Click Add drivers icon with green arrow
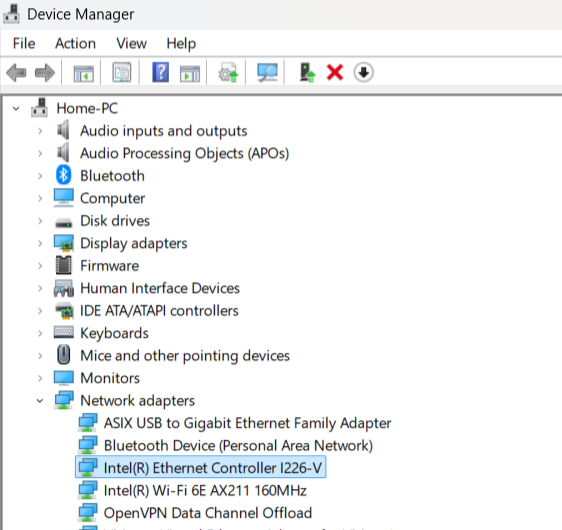This screenshot has width=562, height=530. (x=307, y=73)
